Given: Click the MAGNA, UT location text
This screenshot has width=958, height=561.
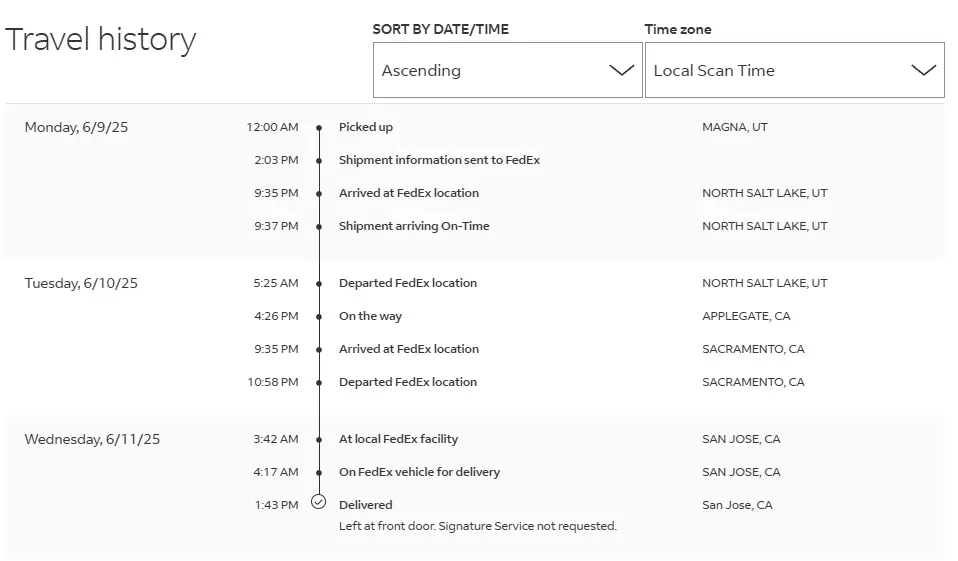Looking at the screenshot, I should pos(735,127).
